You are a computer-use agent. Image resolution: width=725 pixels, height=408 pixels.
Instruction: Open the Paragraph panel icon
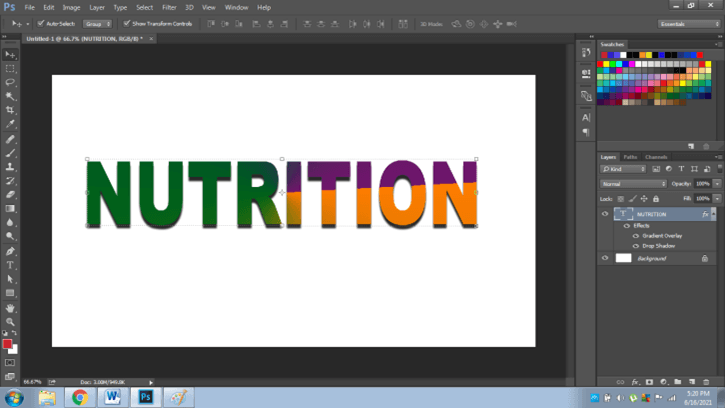586,133
